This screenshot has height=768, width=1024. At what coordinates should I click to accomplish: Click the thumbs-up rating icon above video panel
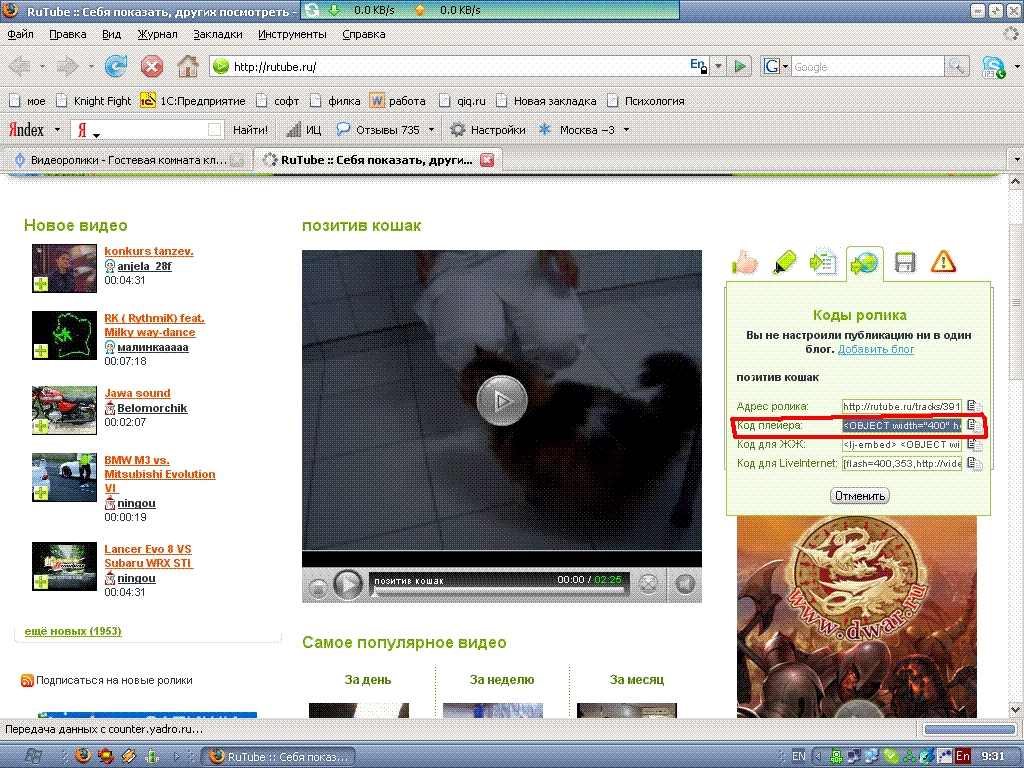click(745, 263)
